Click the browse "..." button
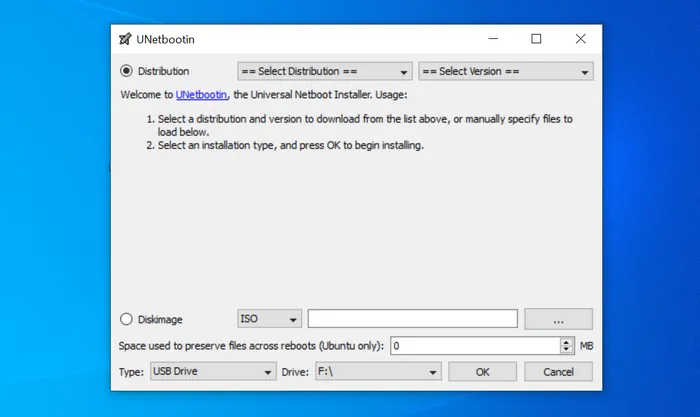This screenshot has width=700, height=417. click(x=558, y=319)
